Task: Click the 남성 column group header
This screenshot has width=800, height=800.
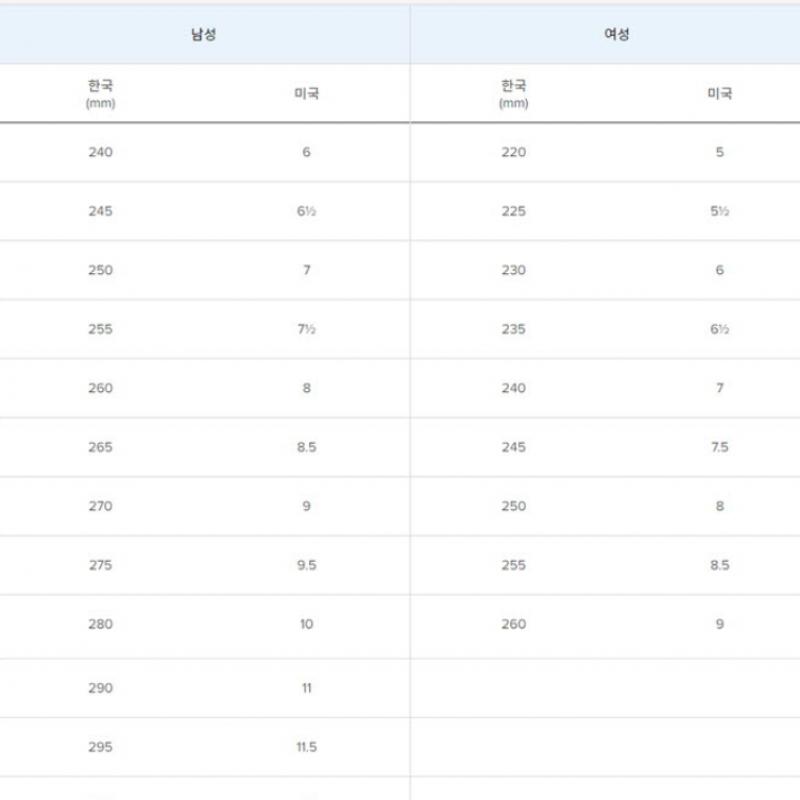Action: point(204,35)
